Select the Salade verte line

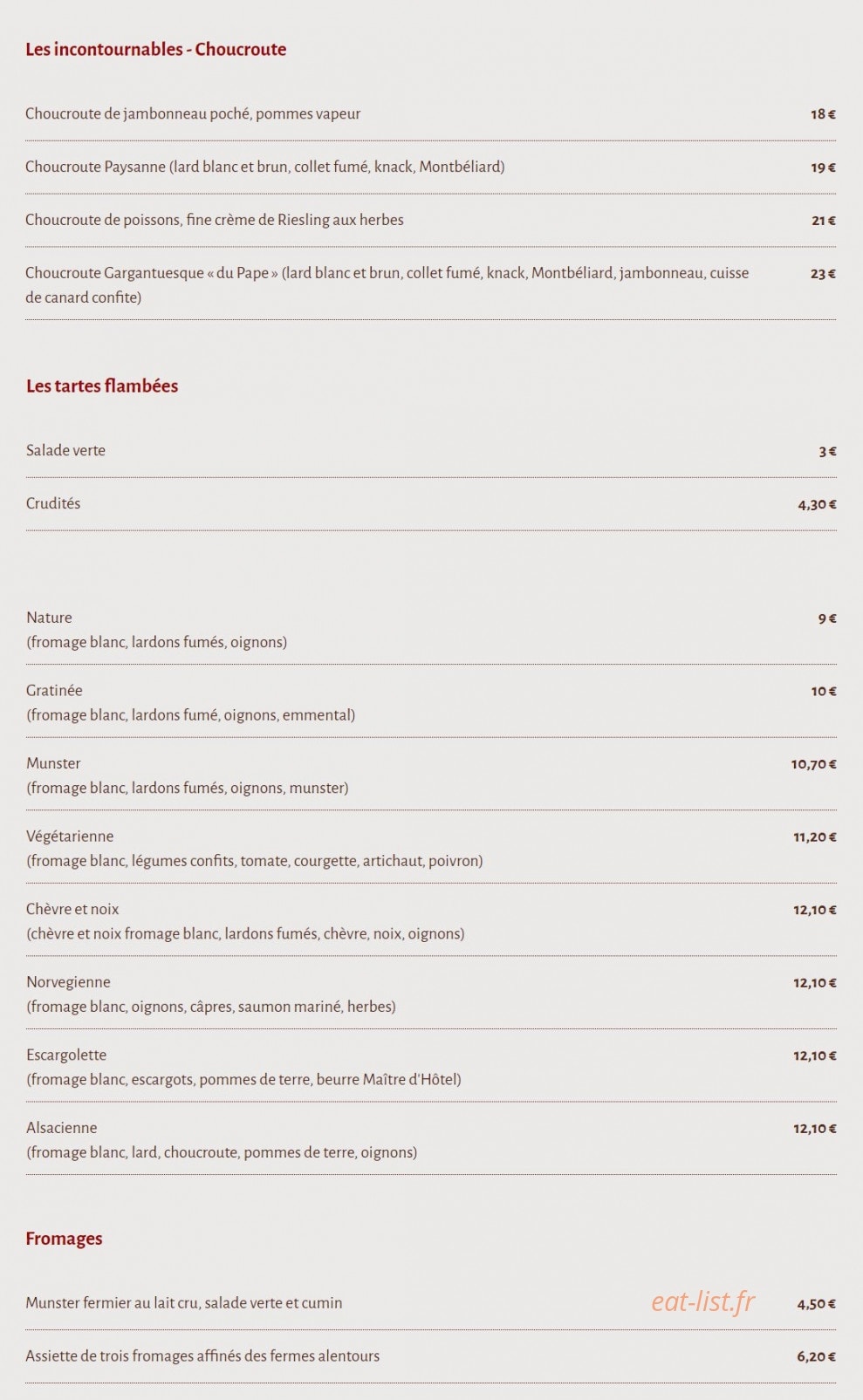tap(431, 451)
